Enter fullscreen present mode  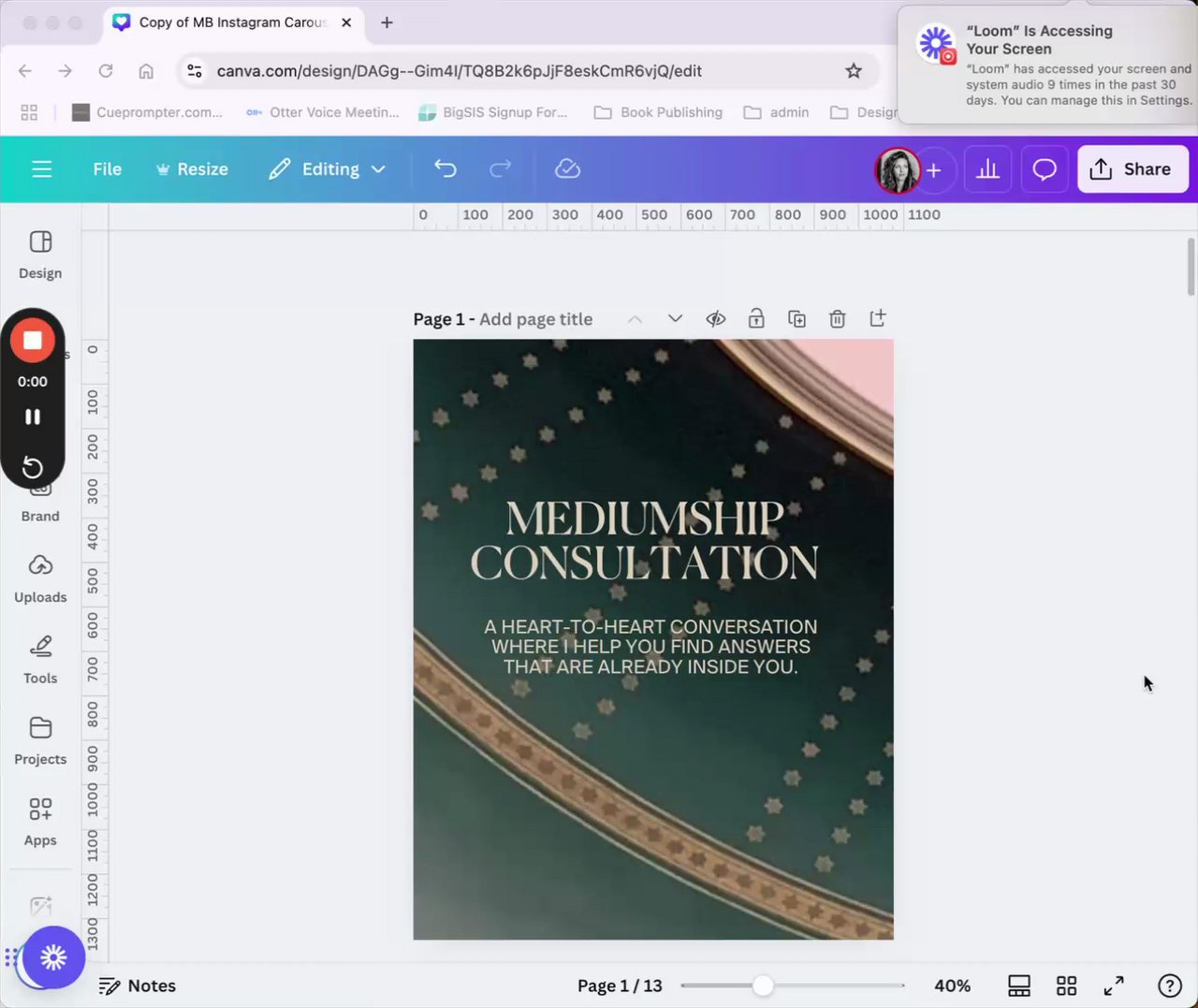(x=1114, y=986)
